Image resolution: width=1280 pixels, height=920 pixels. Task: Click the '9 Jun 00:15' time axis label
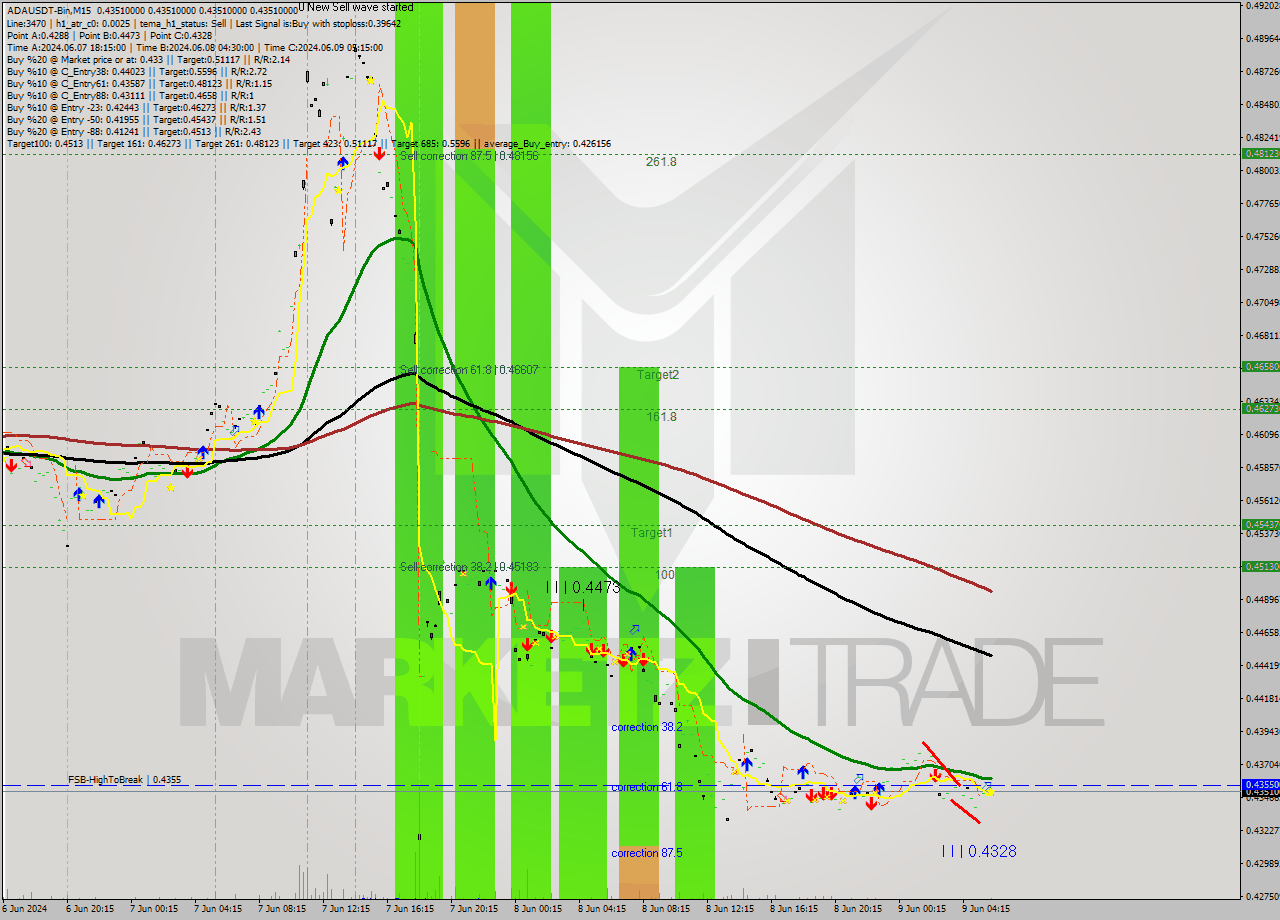click(922, 909)
